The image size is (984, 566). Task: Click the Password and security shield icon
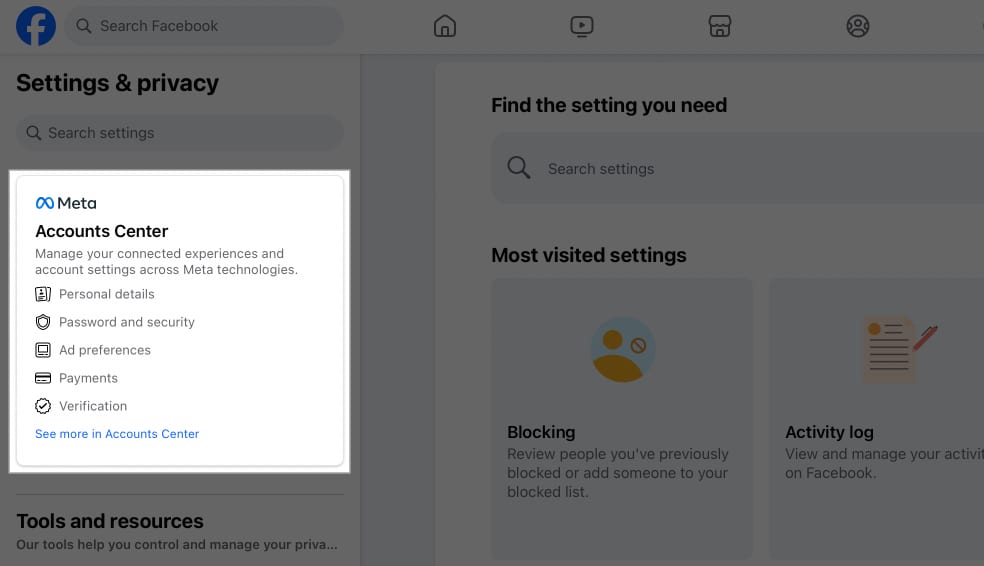[43, 322]
